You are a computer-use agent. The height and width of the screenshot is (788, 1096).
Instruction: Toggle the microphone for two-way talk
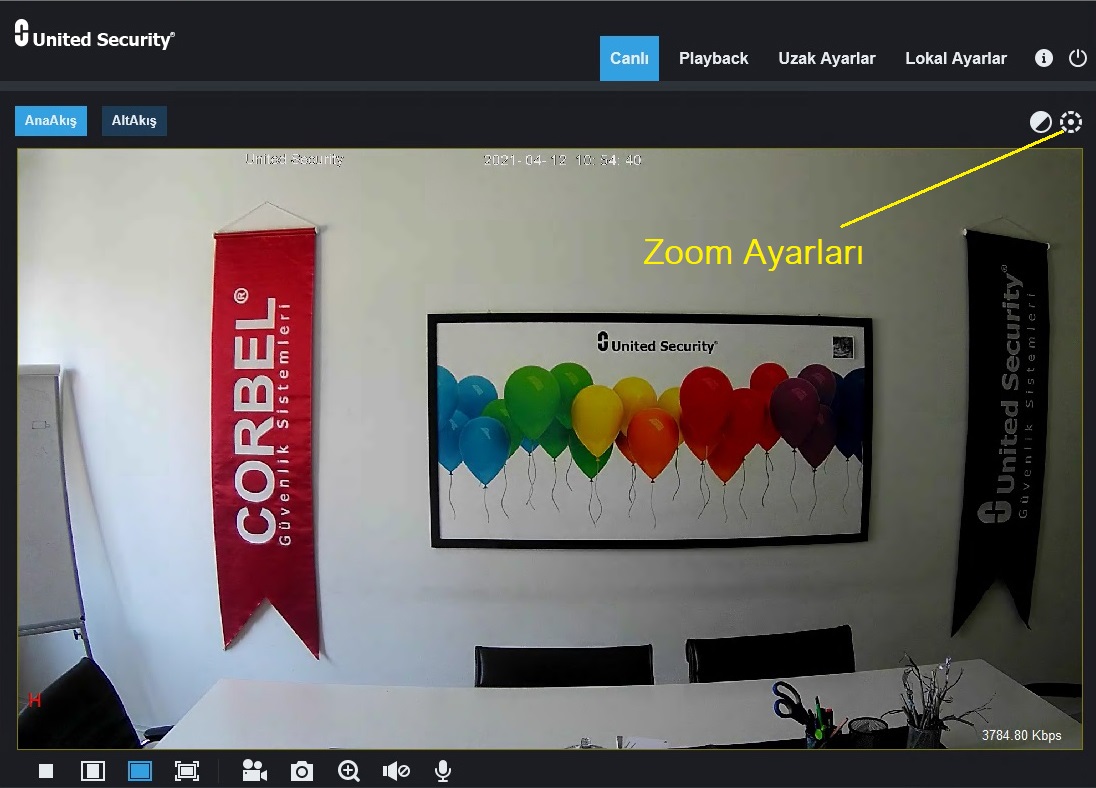coord(442,771)
